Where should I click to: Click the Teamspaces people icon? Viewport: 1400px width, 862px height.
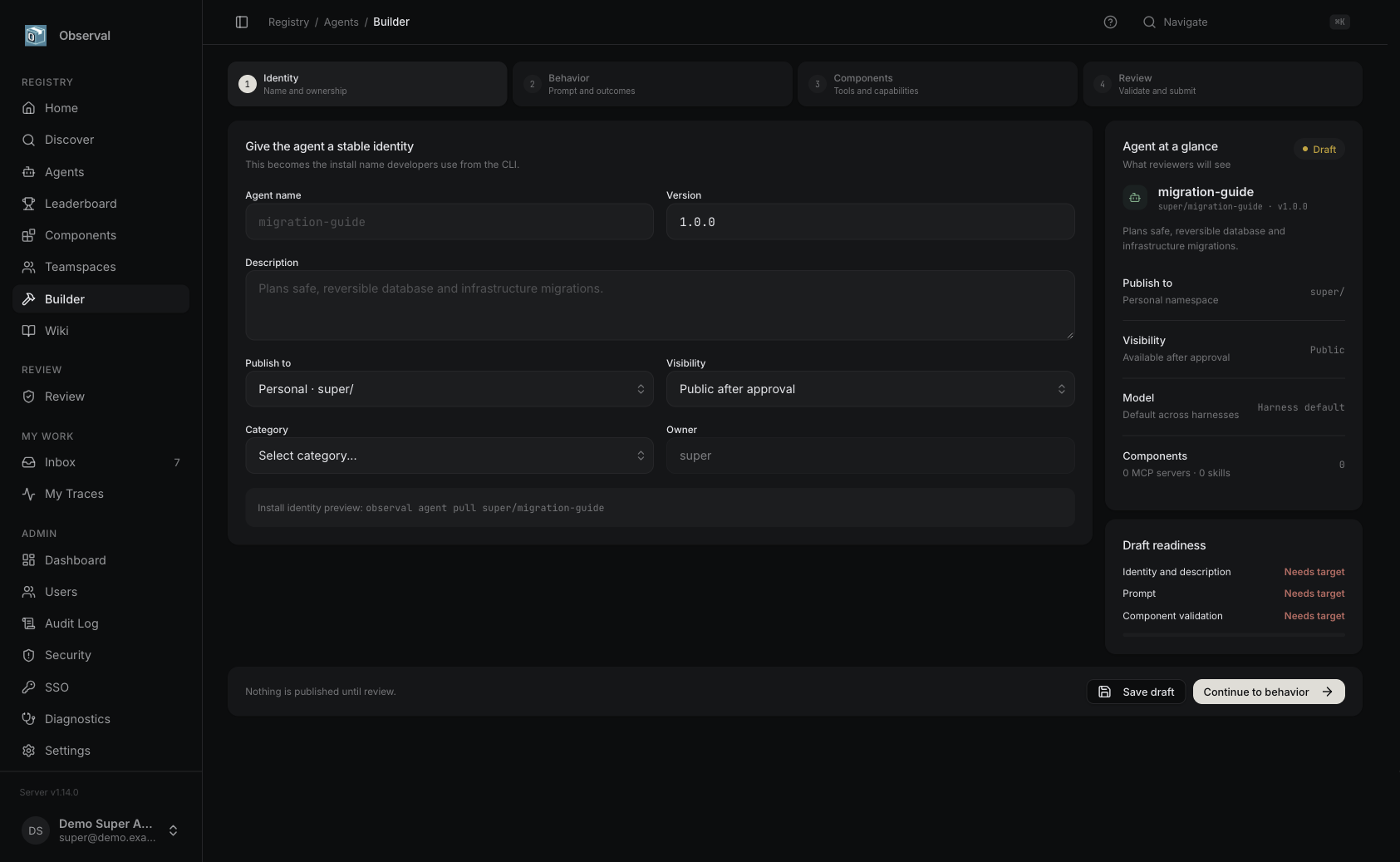pyautogui.click(x=29, y=267)
